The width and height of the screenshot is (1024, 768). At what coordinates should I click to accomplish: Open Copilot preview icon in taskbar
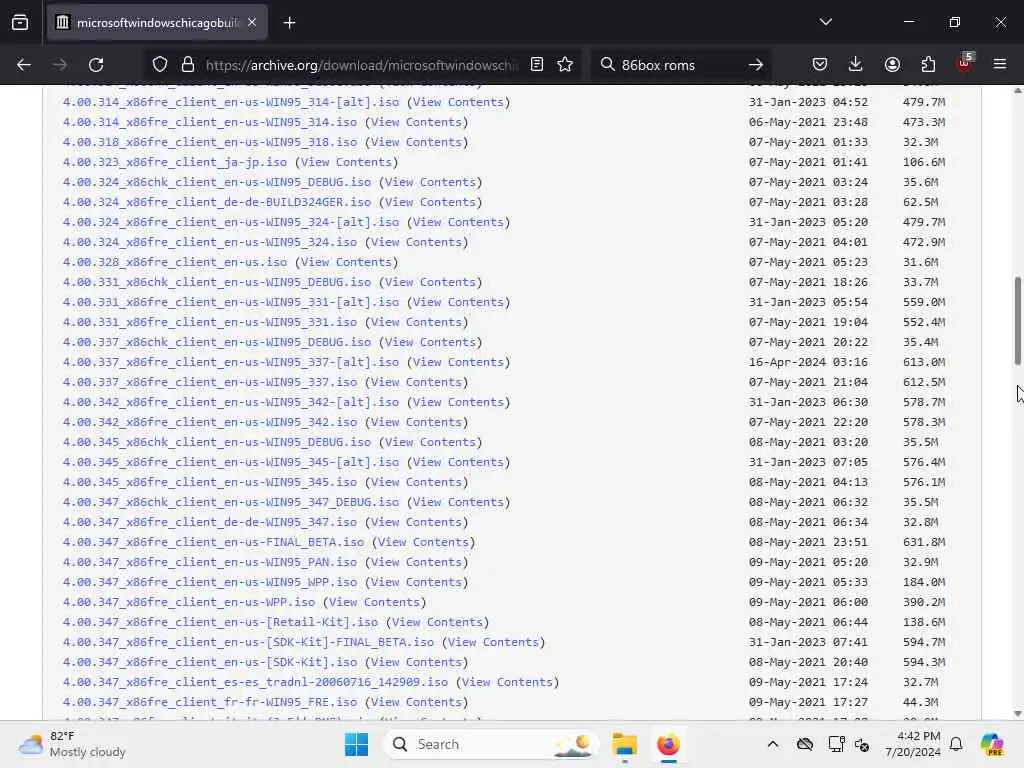992,744
